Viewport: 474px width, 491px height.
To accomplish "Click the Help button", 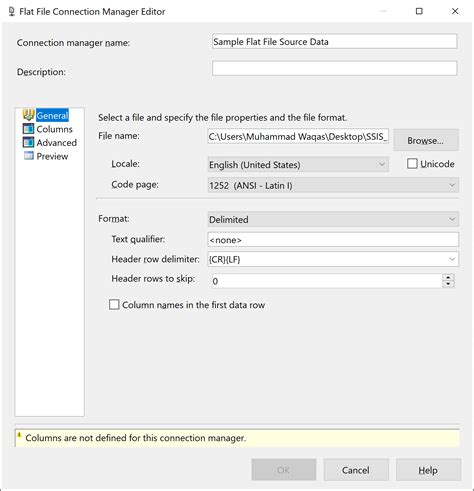I will (428, 470).
